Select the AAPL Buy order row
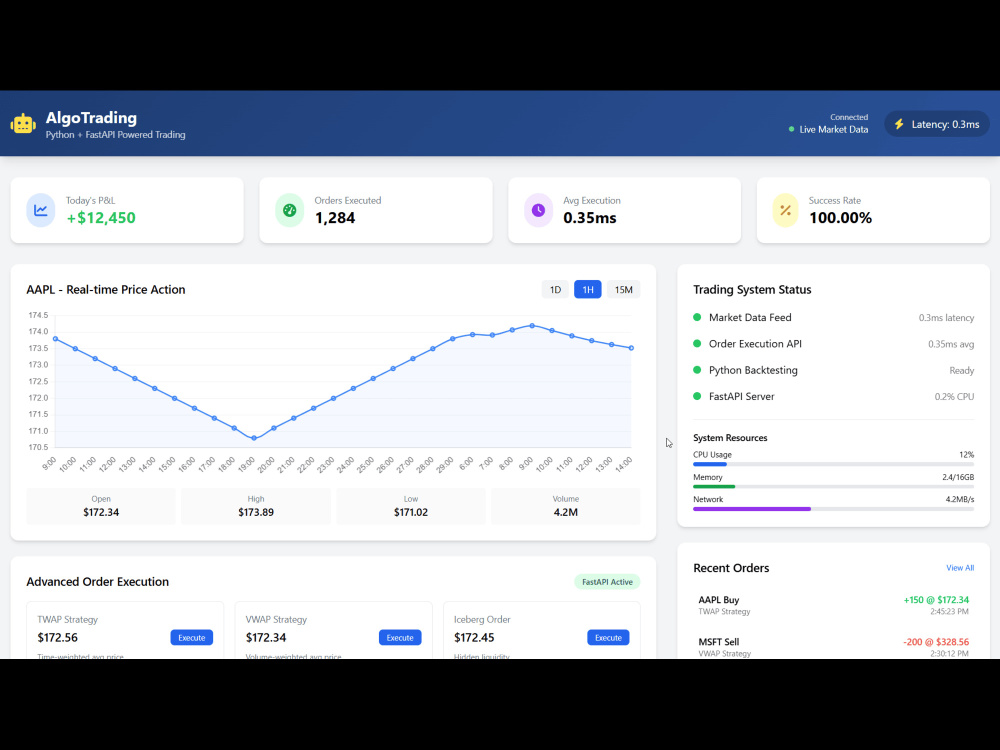1000x750 pixels. pos(834,605)
